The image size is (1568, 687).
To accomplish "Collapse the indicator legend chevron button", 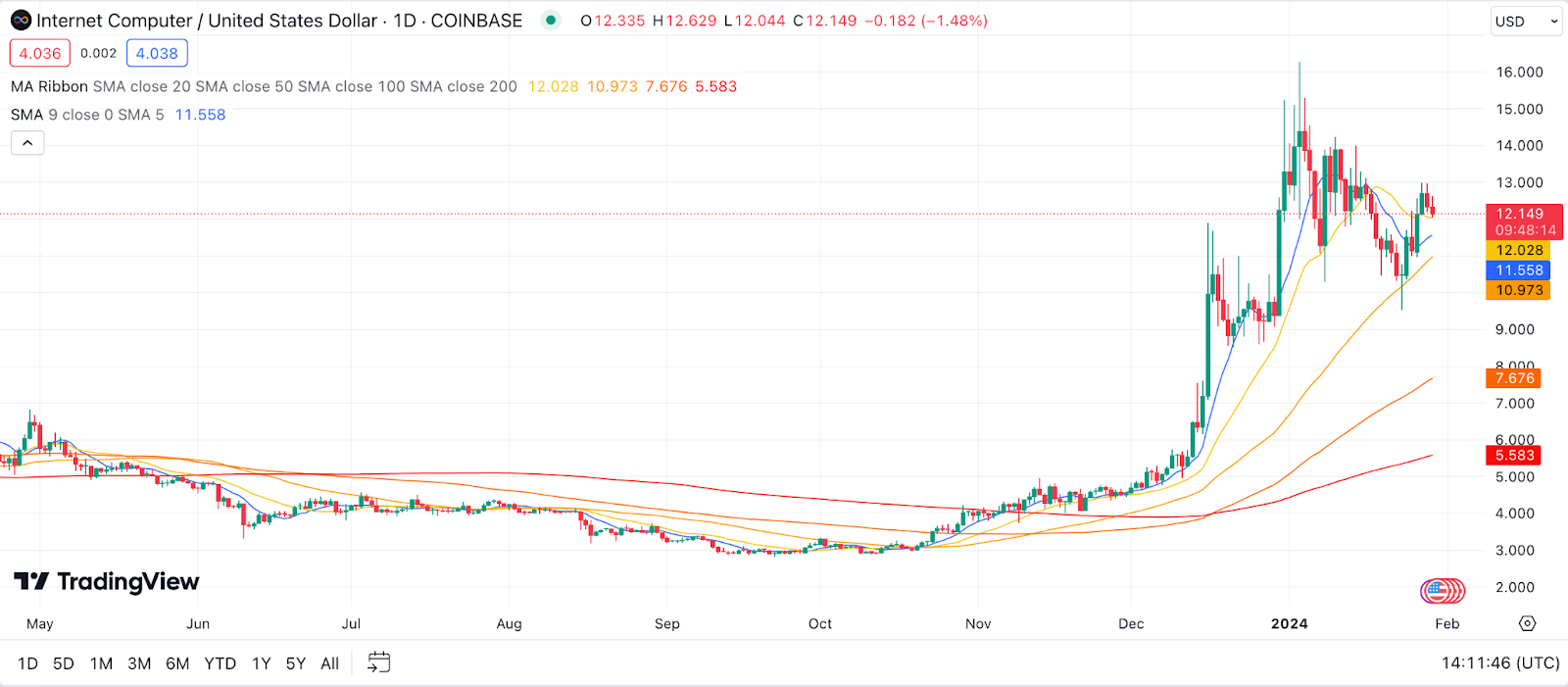I will [27, 143].
